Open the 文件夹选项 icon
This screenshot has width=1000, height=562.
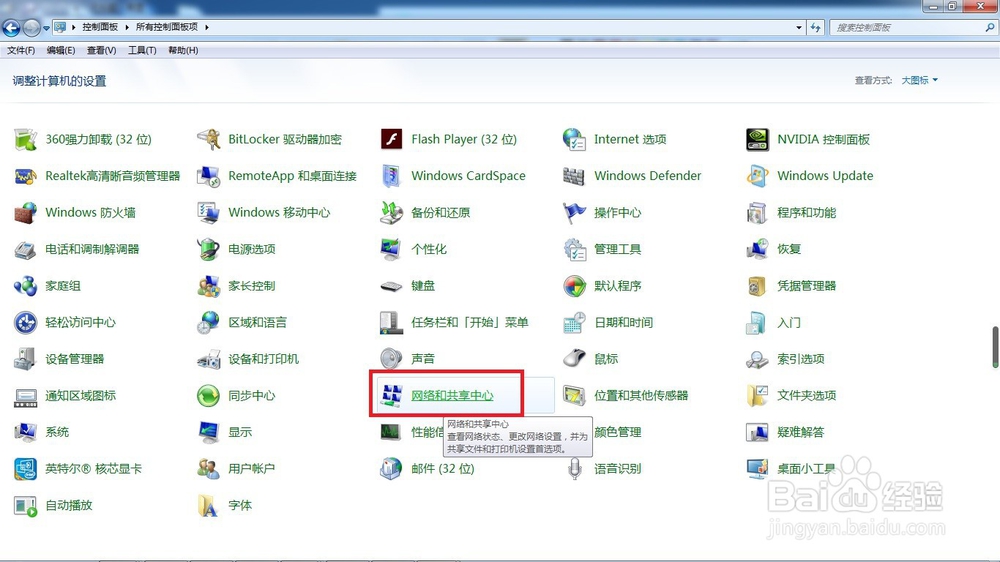click(757, 396)
